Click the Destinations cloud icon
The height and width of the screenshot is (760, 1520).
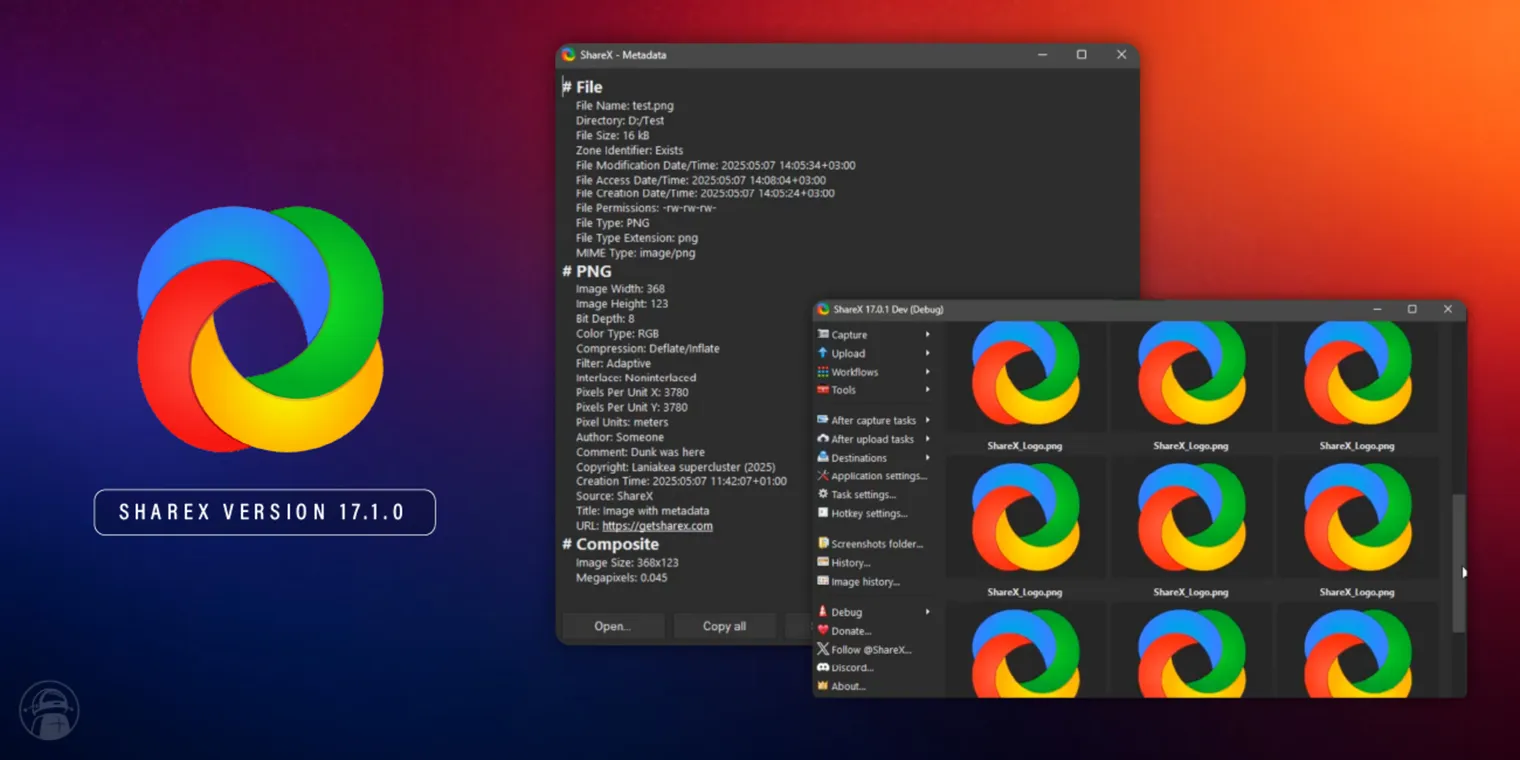tap(822, 457)
